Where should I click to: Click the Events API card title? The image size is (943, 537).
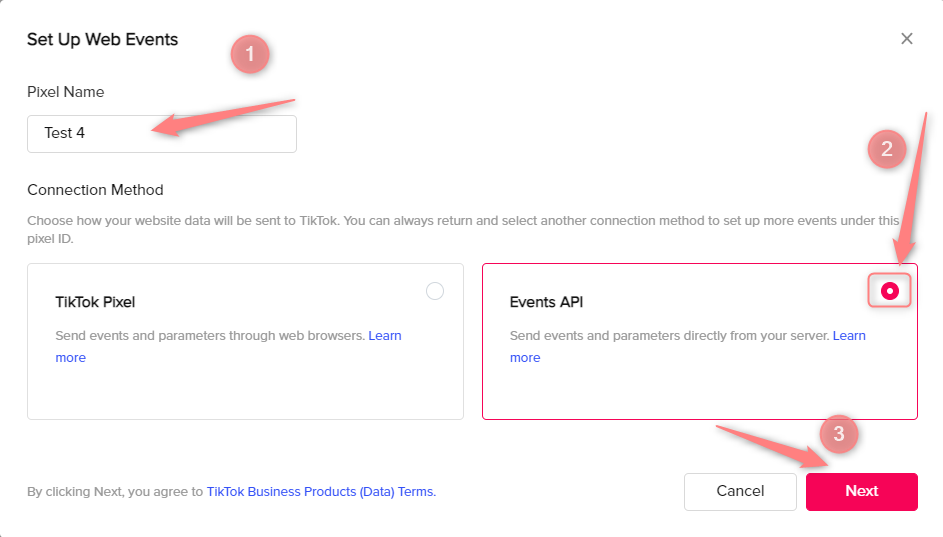546,302
